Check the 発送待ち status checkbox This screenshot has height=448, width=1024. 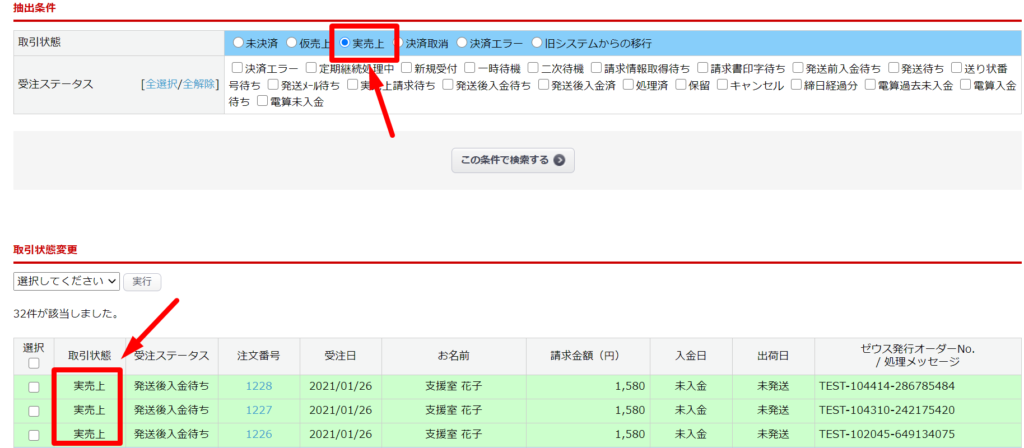coord(894,69)
